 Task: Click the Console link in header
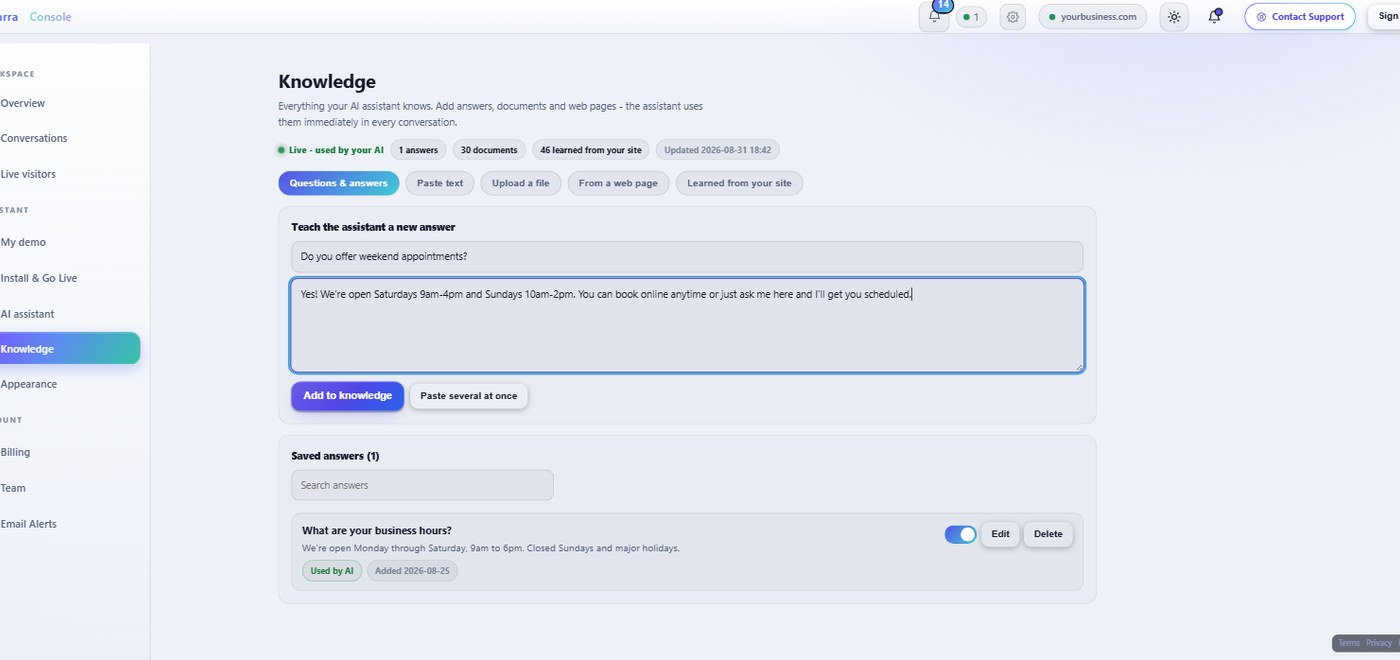50,17
